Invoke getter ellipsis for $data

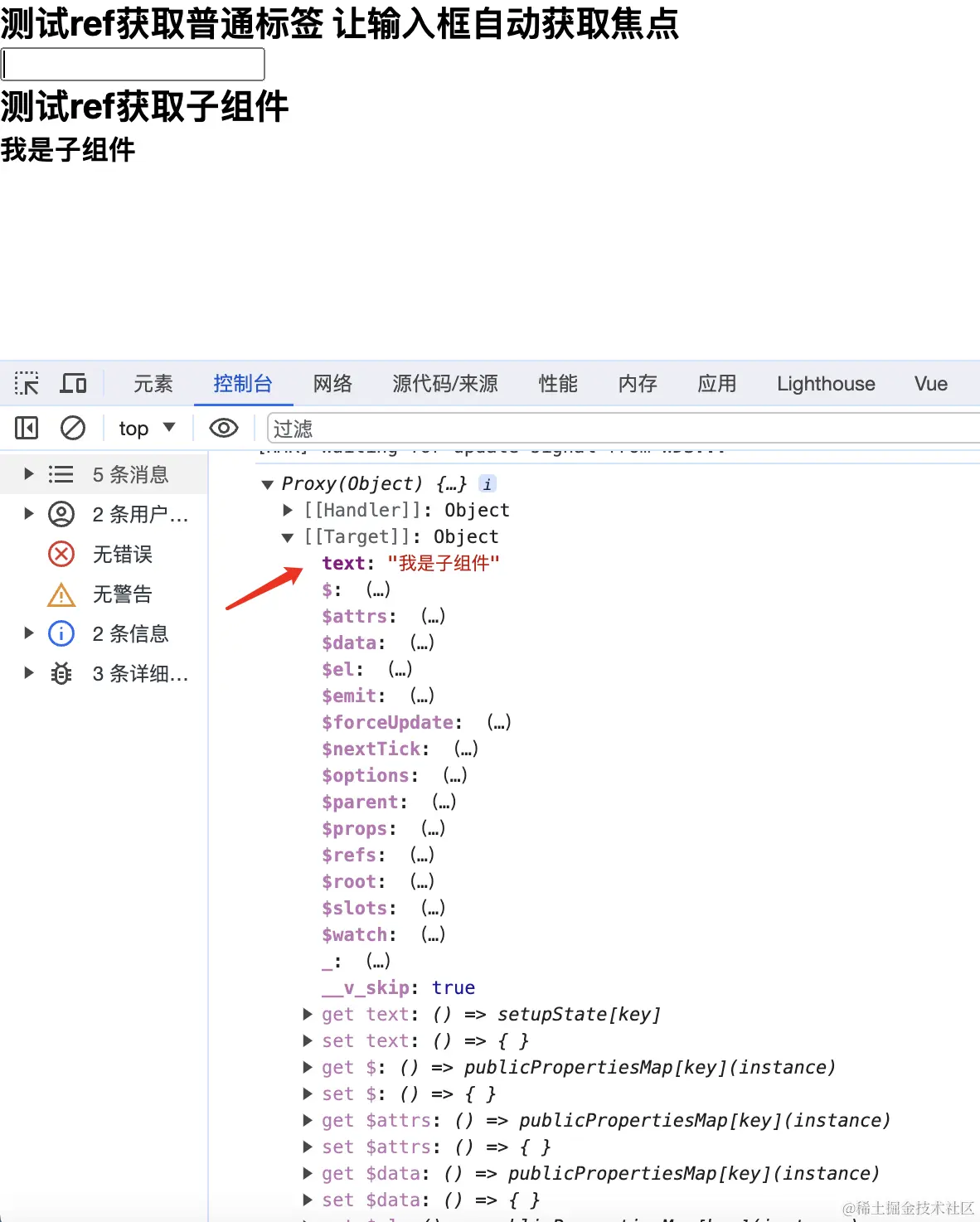coord(422,643)
